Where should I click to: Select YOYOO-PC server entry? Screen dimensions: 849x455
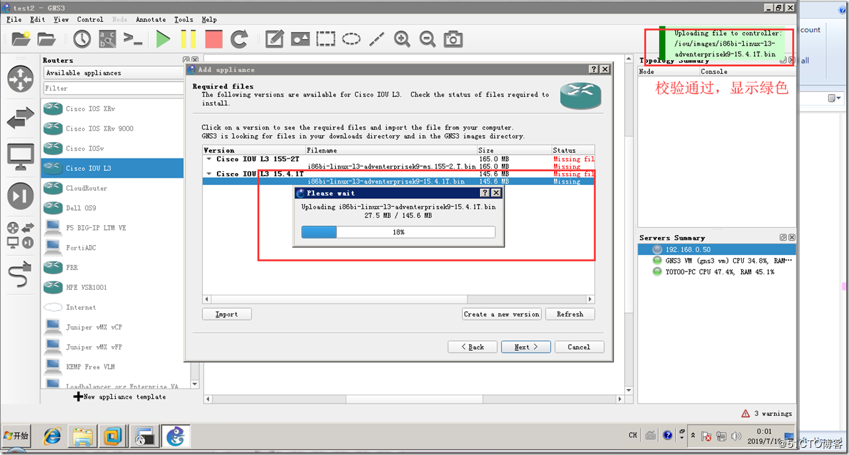click(716, 272)
